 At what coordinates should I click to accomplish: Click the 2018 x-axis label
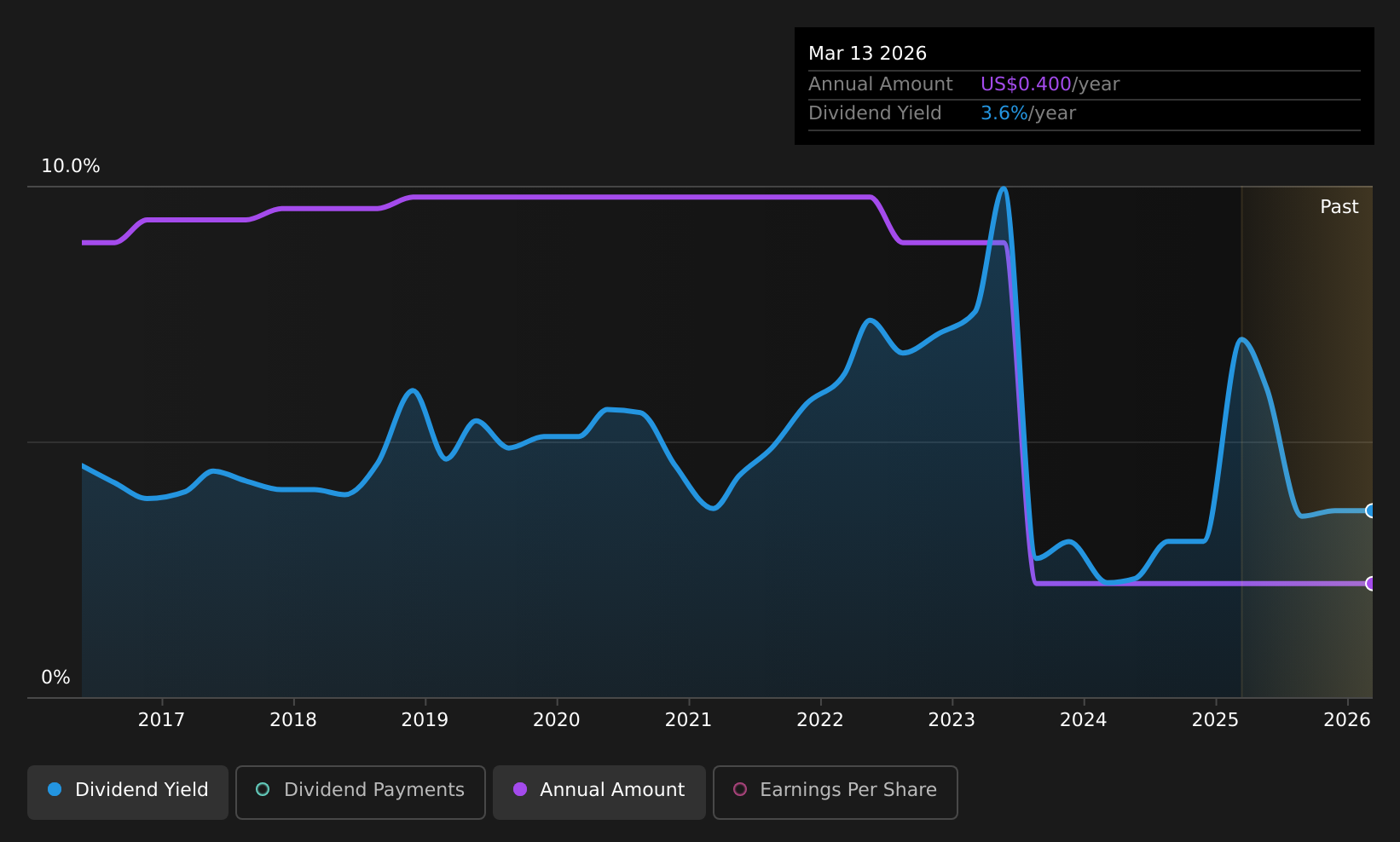click(x=293, y=720)
